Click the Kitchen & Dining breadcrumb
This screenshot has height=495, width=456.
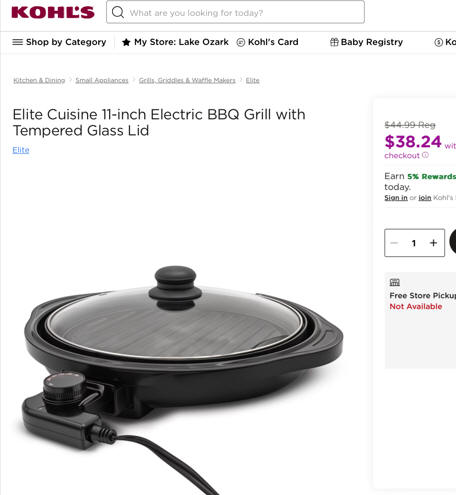[x=39, y=80]
